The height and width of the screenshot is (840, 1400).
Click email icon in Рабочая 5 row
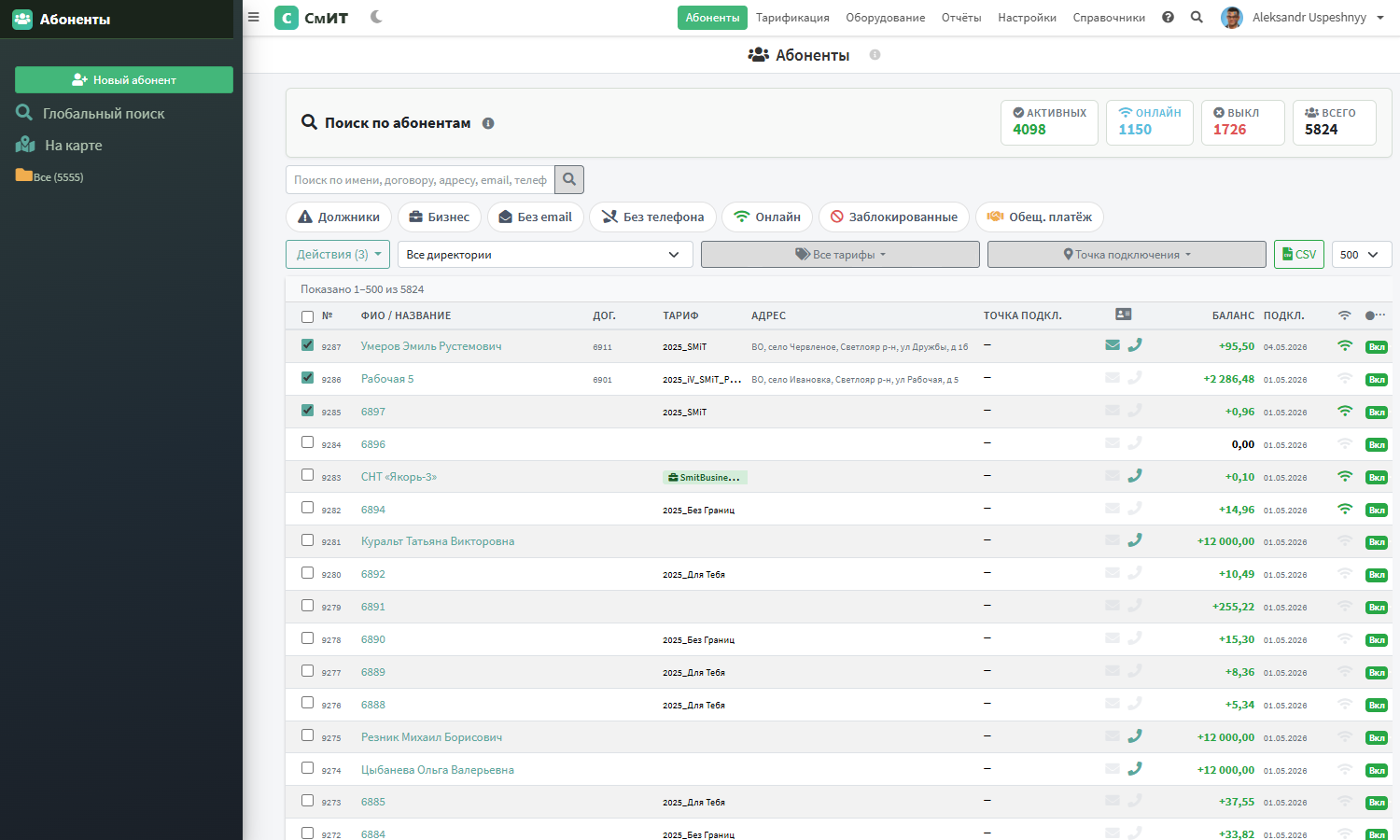point(1113,378)
